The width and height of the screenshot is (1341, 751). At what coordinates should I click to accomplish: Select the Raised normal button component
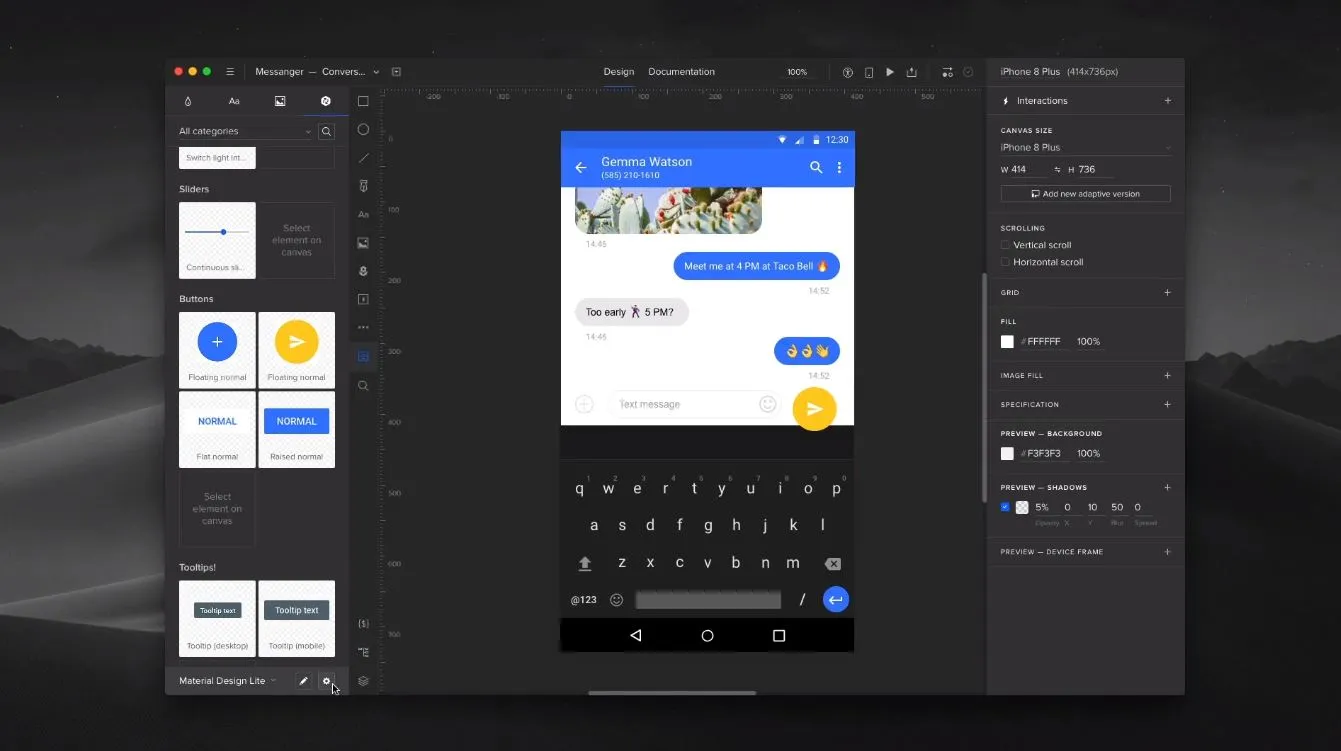tap(296, 430)
